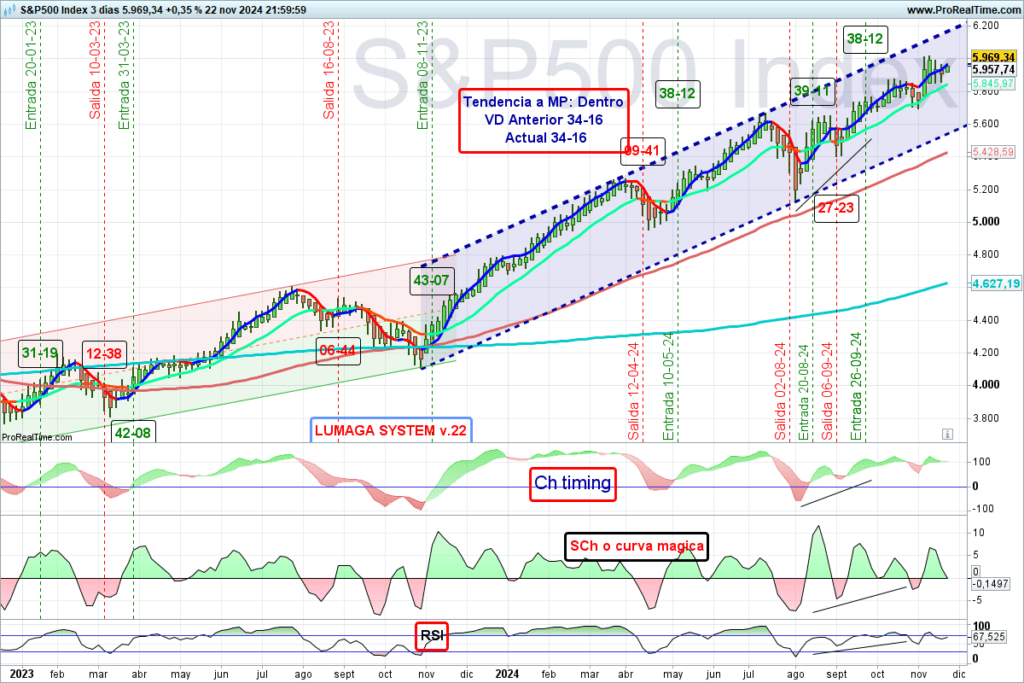Select the SCh o curva magica label
The width and height of the screenshot is (1024, 683).
[x=637, y=546]
